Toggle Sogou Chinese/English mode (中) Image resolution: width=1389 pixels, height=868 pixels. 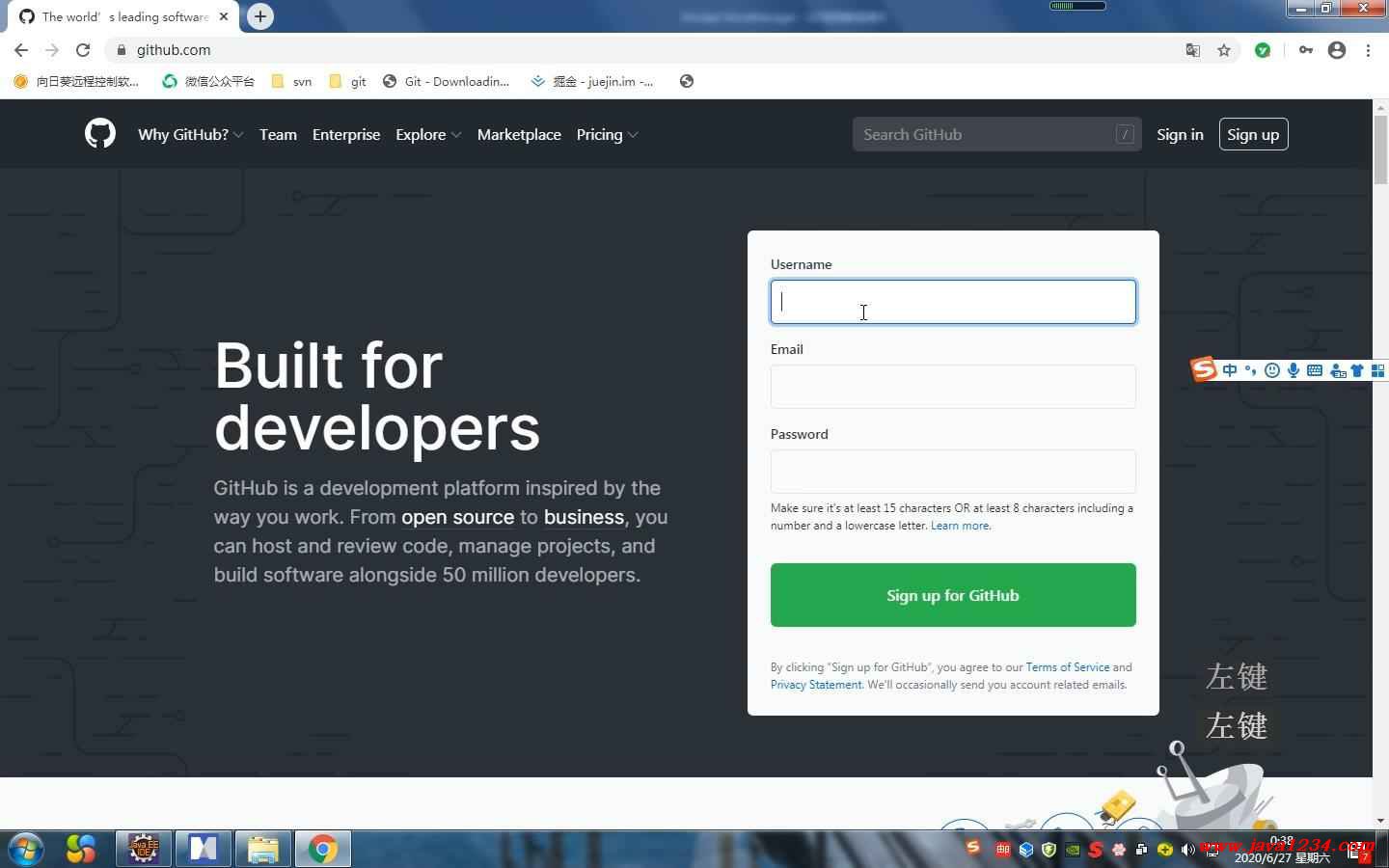pyautogui.click(x=1230, y=370)
